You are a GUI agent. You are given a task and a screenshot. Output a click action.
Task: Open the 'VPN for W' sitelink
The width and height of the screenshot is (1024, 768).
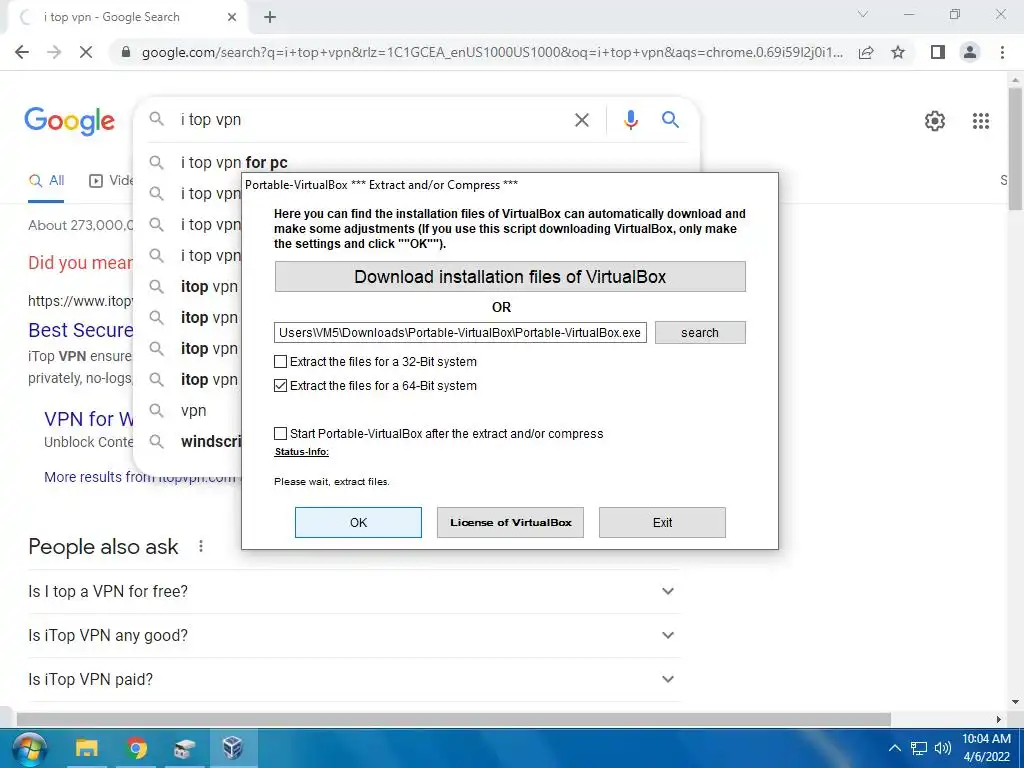(89, 419)
